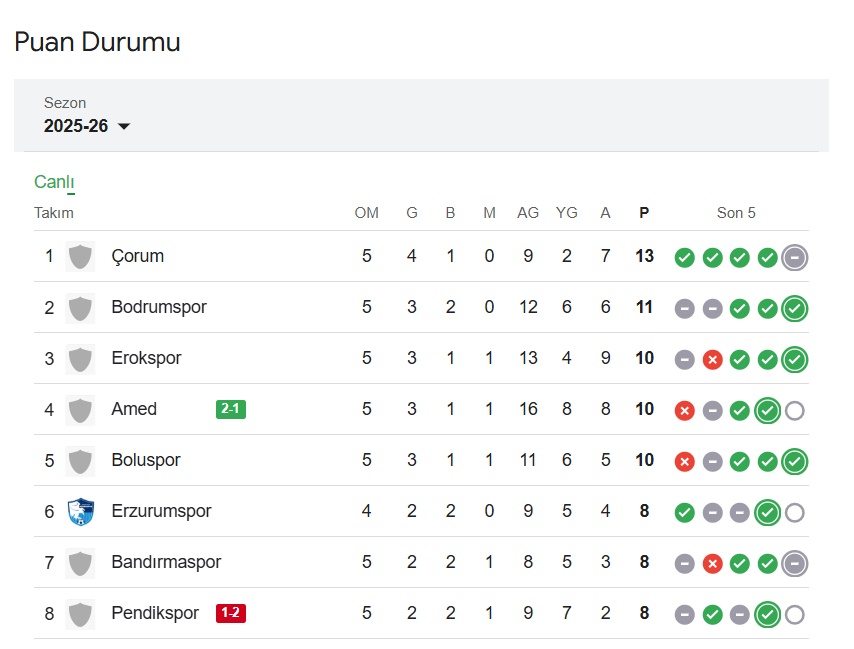Select the Canlı tab
Screen dimensions: 854x649
(x=54, y=182)
